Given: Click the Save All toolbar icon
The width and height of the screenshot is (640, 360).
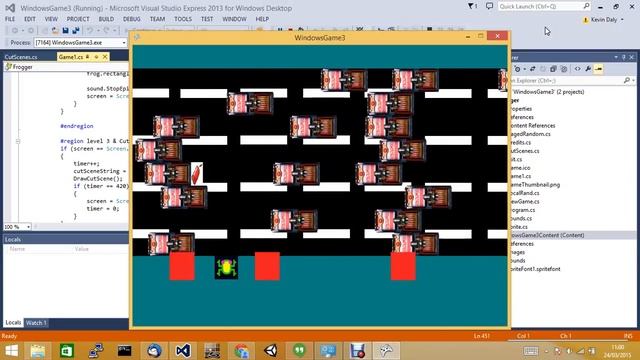Looking at the screenshot, I should 76,31.
